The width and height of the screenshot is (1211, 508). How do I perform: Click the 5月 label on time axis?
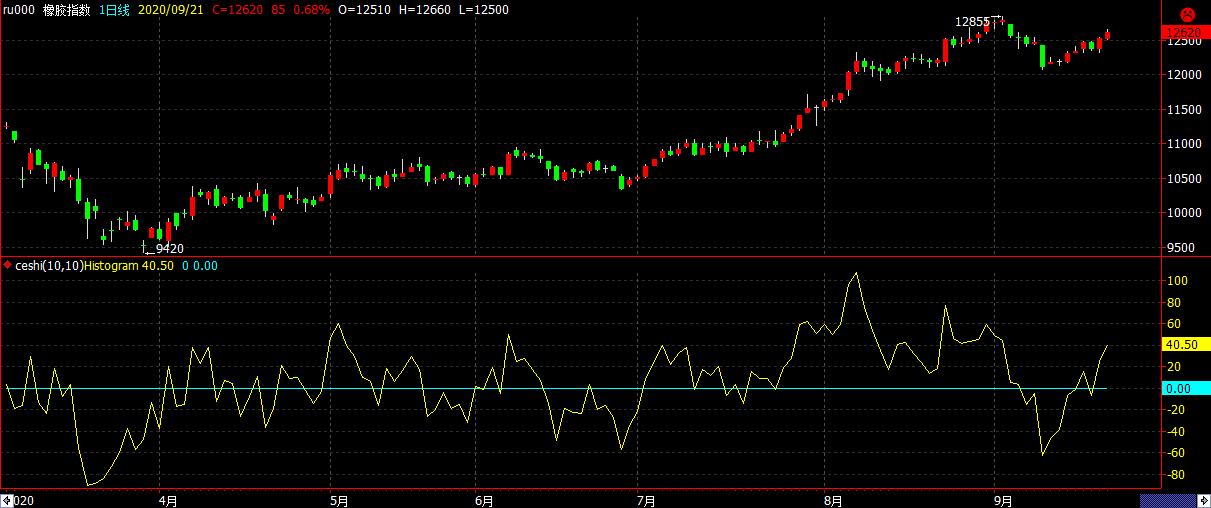click(338, 499)
